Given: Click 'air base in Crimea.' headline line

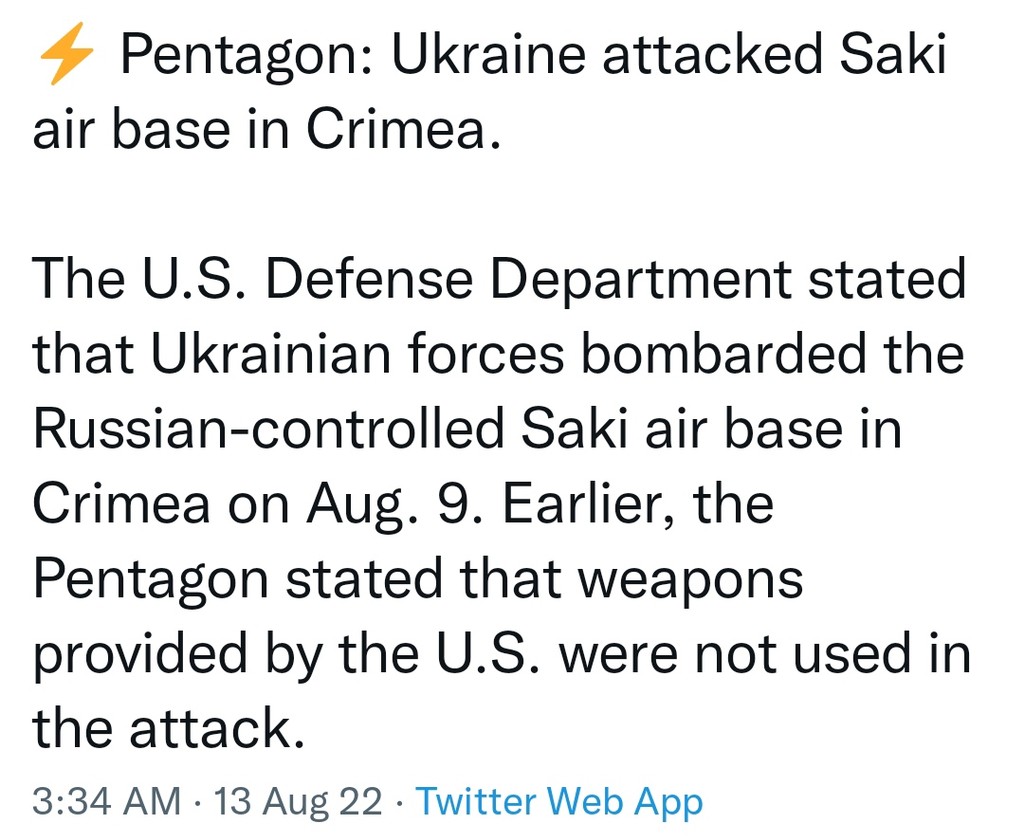Looking at the screenshot, I should (266, 128).
